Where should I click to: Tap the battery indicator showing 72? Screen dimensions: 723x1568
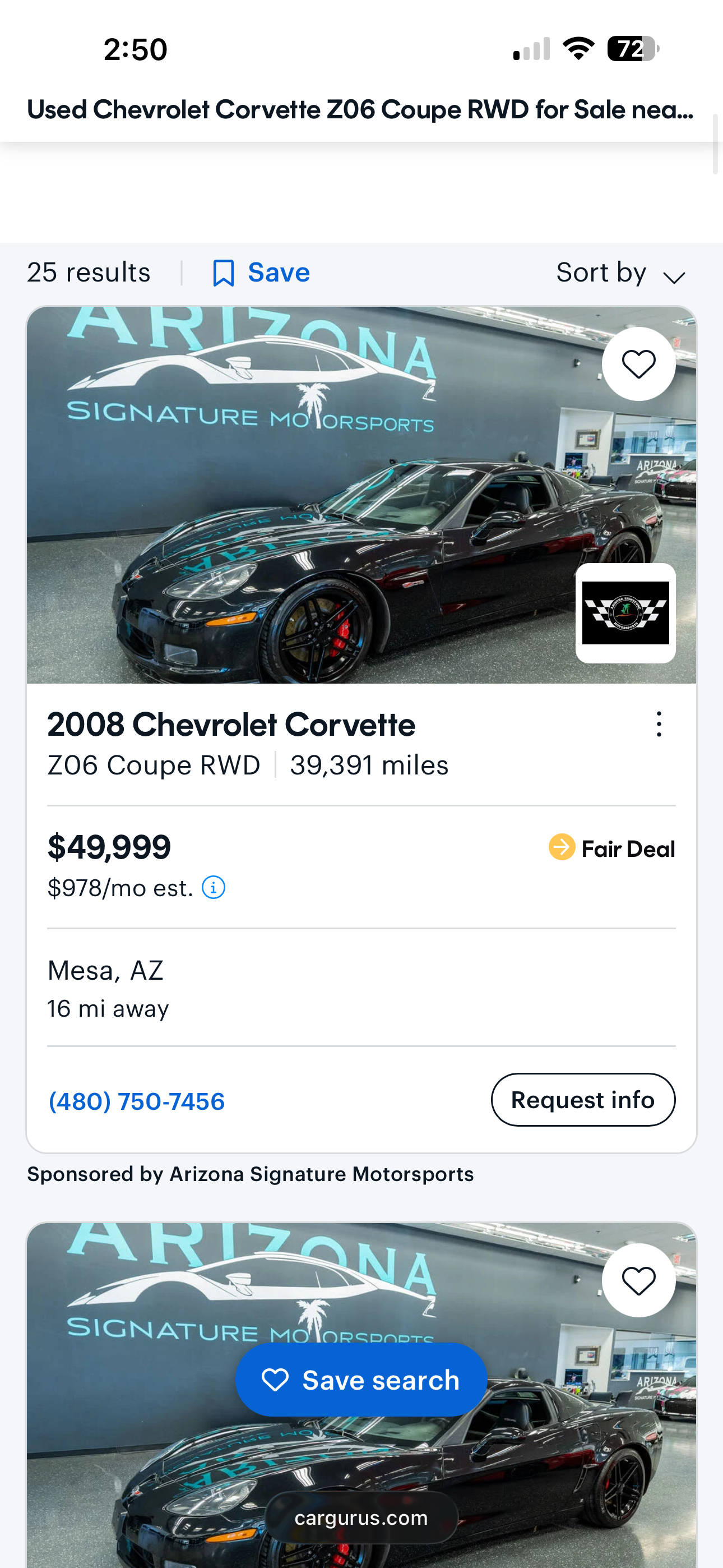(633, 49)
